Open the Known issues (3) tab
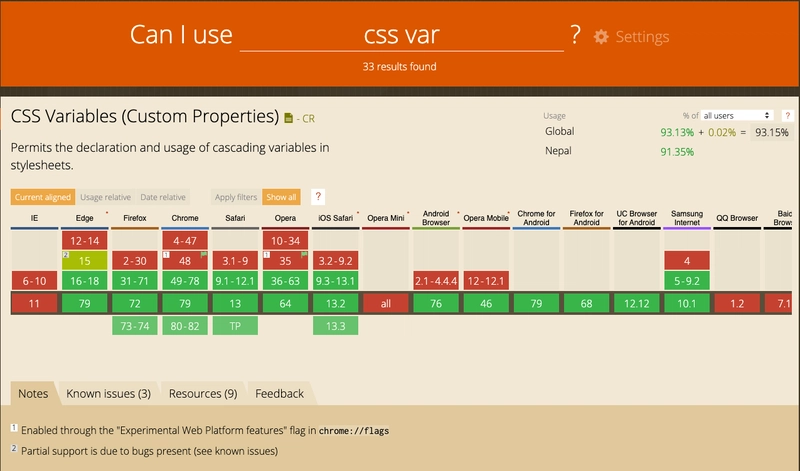The height and width of the screenshot is (471, 800). coord(109,393)
